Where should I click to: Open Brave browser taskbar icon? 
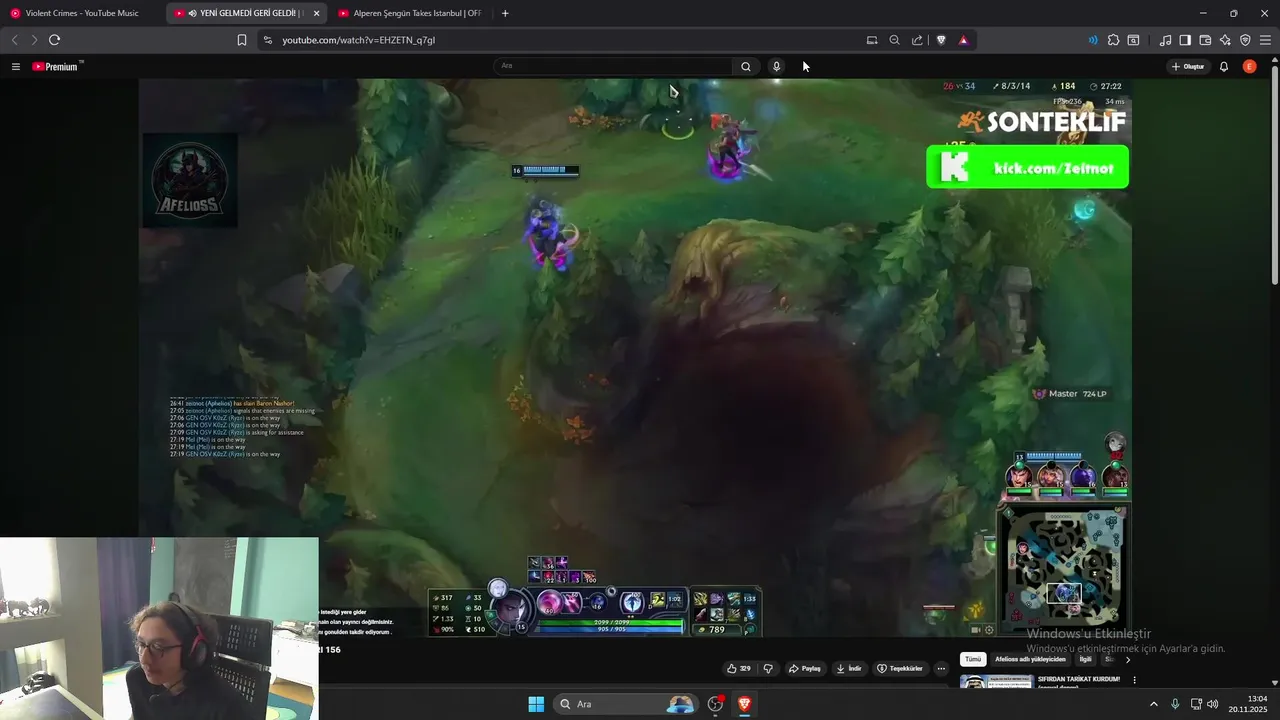[744, 704]
